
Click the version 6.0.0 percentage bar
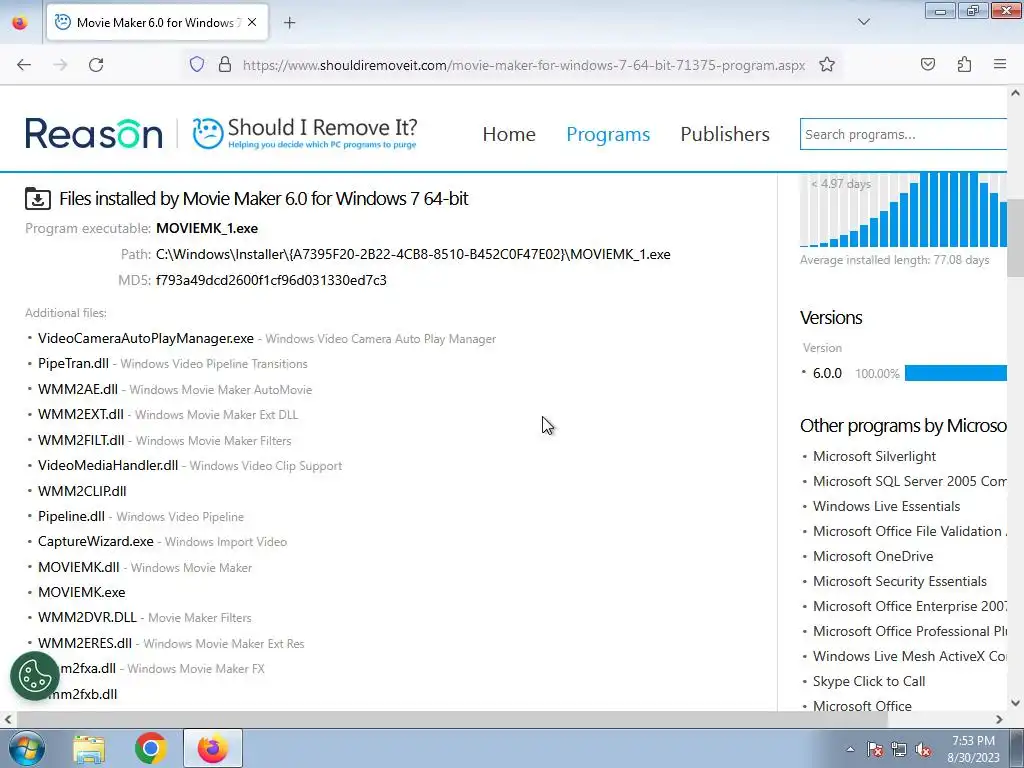pyautogui.click(x=955, y=374)
